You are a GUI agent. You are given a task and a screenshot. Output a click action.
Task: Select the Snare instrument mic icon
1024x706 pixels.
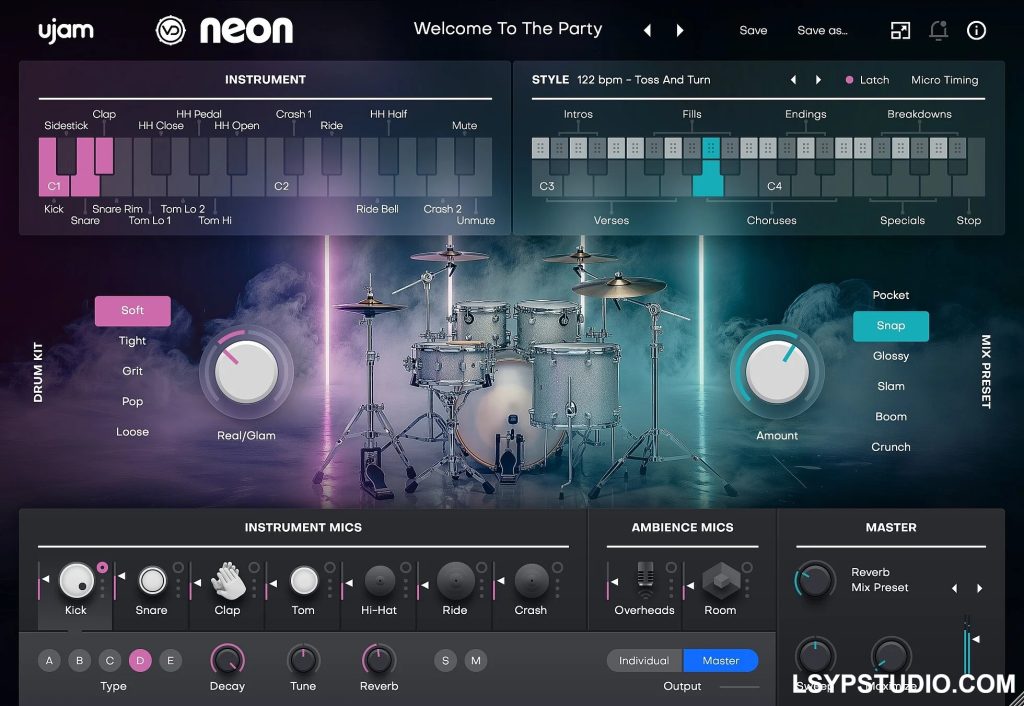152,580
